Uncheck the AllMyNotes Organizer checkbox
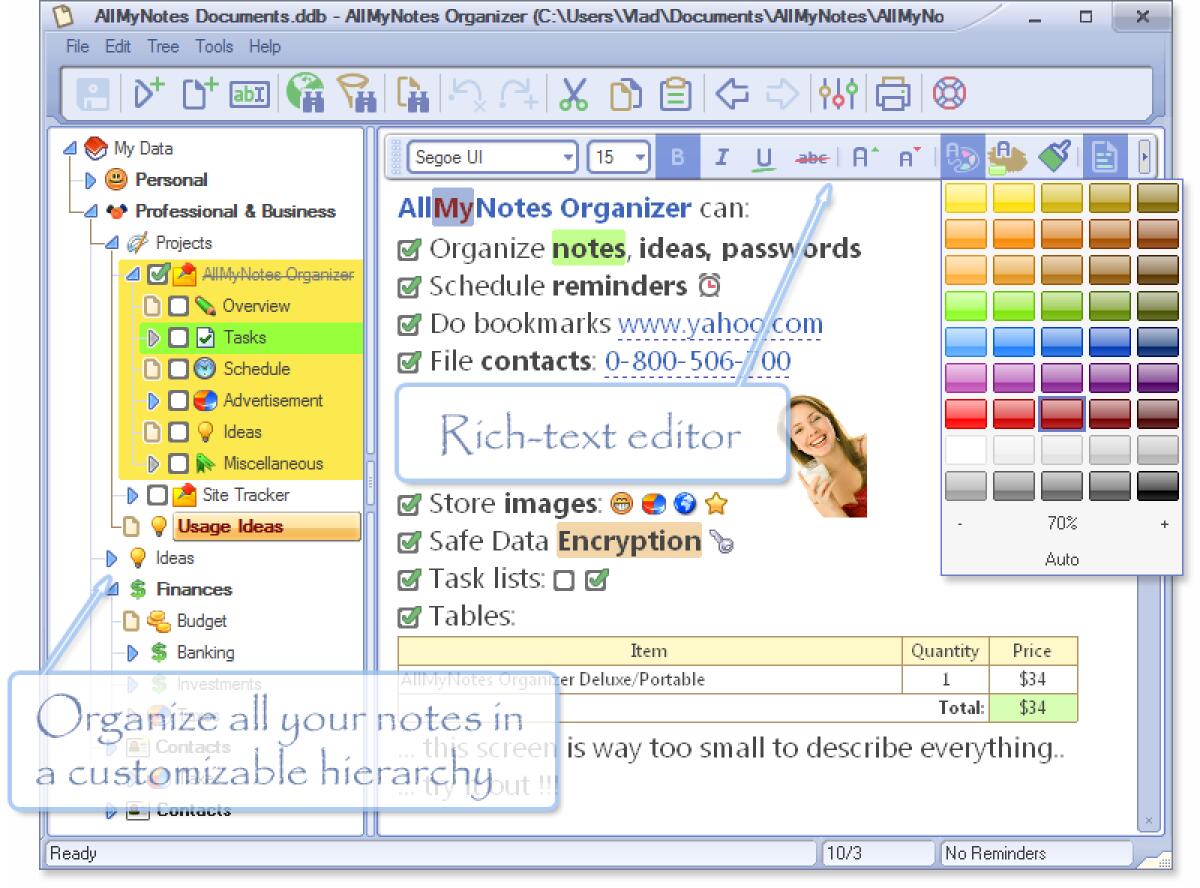Screen dimensions: 1200x888 point(157,274)
